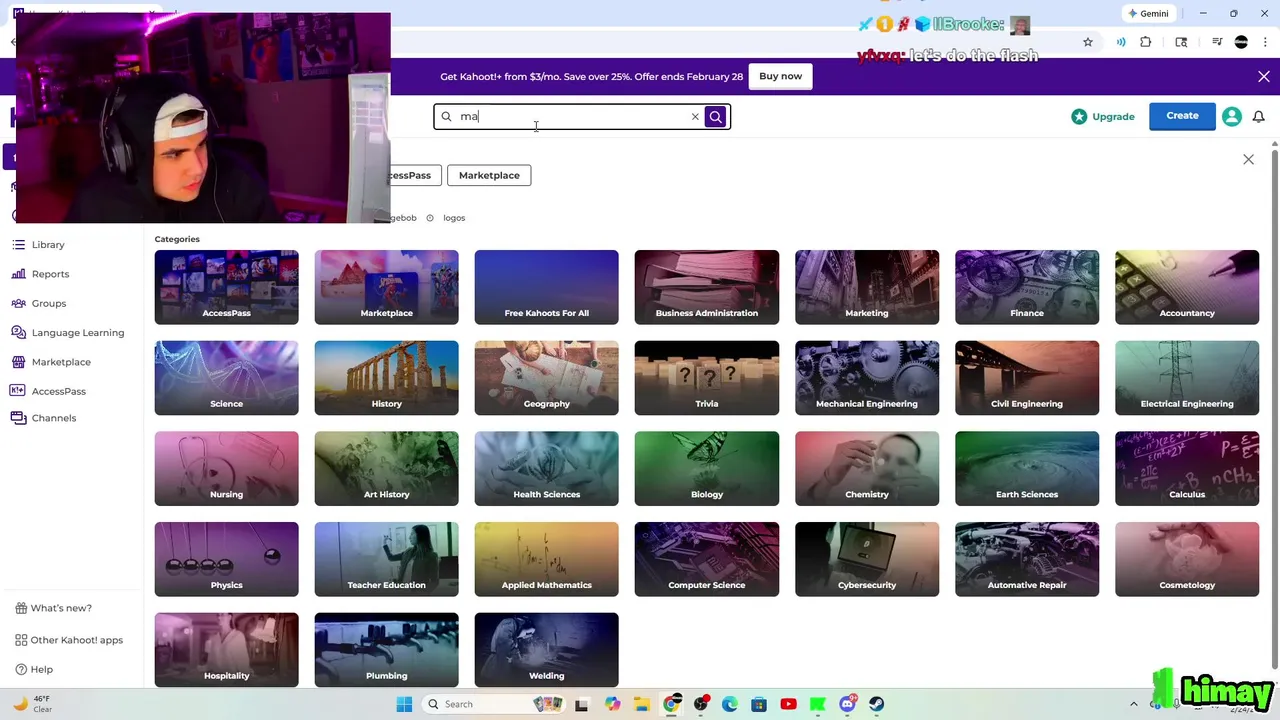The width and height of the screenshot is (1280, 720).
Task: Click the blue Create button
Action: pyautogui.click(x=1182, y=116)
